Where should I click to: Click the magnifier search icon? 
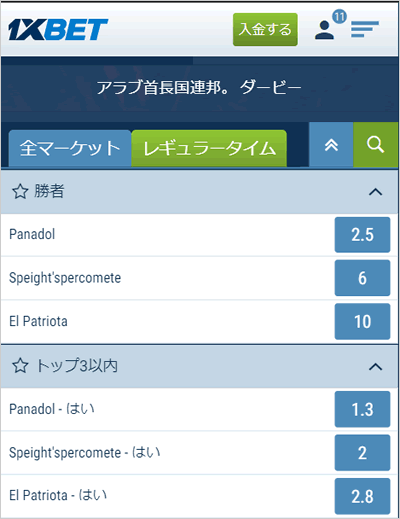click(376, 145)
